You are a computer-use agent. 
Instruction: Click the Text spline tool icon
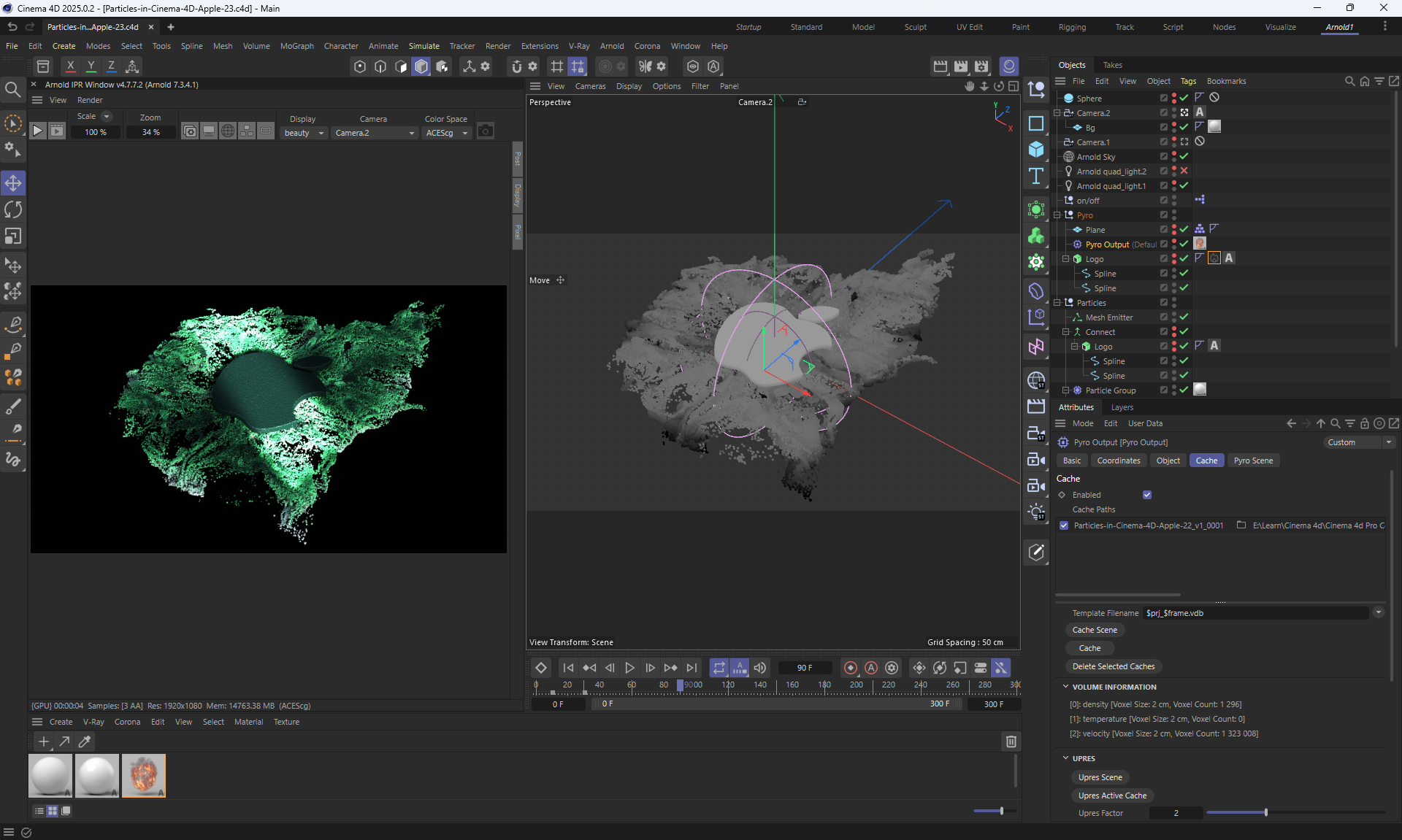pos(1035,176)
